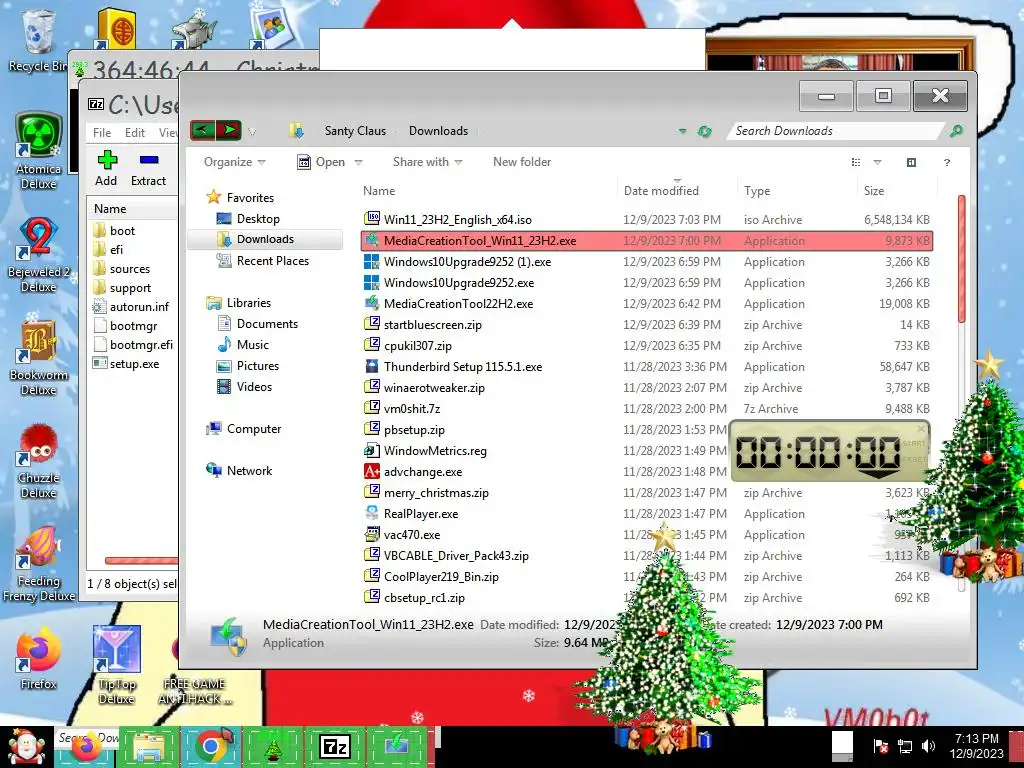Screen dimensions: 1024x768
Task: Sort by the Type column header
Action: [x=757, y=191]
